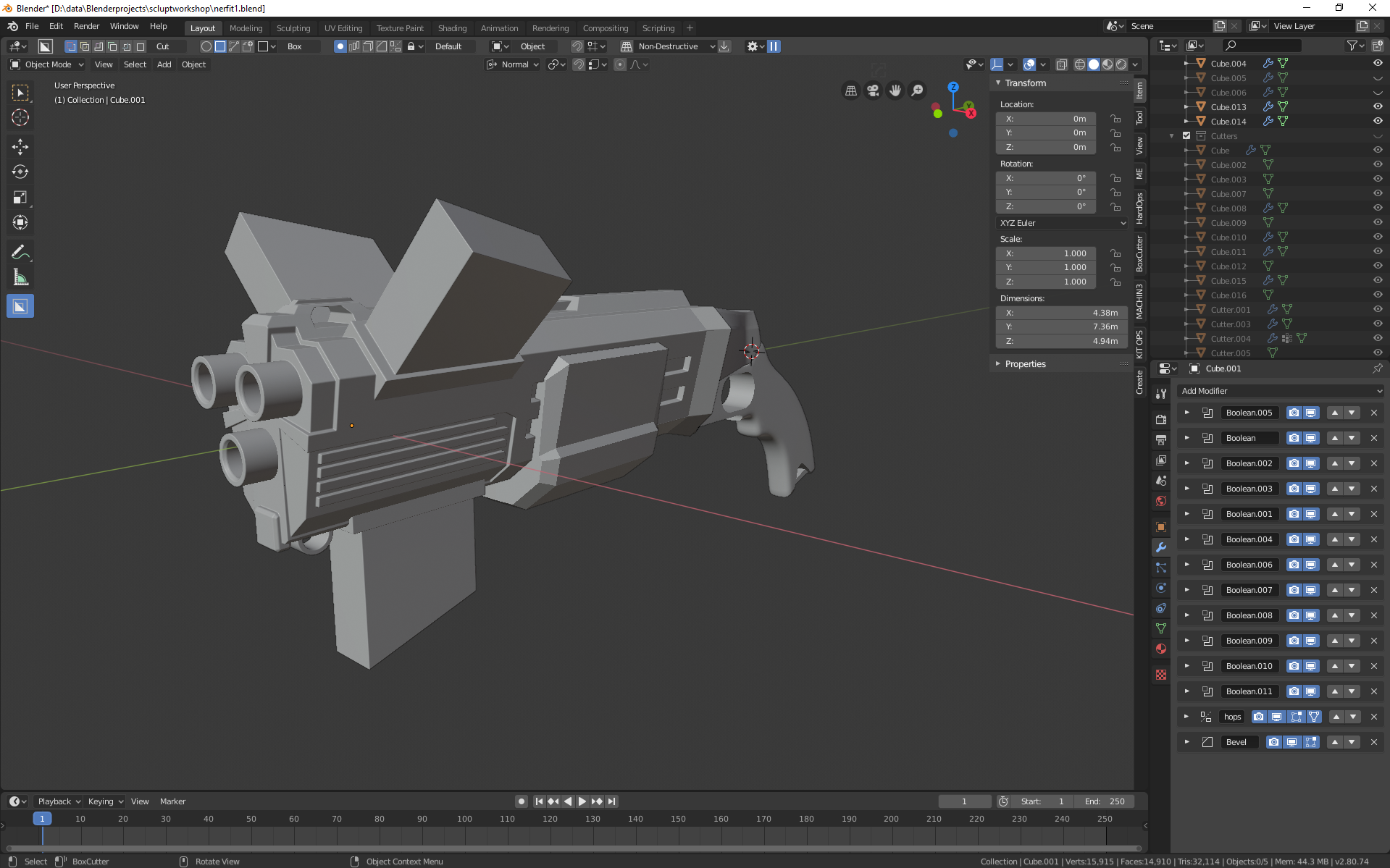This screenshot has height=868, width=1390.
Task: Click frame 100 on the timeline
Action: (x=464, y=819)
